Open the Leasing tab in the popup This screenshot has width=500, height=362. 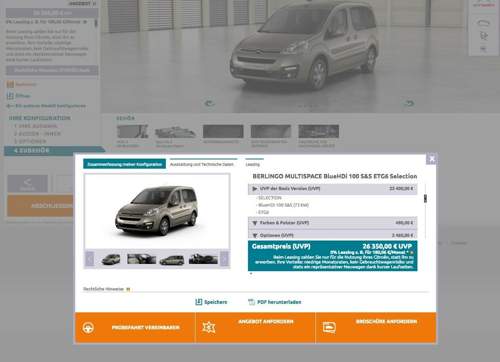253,164
